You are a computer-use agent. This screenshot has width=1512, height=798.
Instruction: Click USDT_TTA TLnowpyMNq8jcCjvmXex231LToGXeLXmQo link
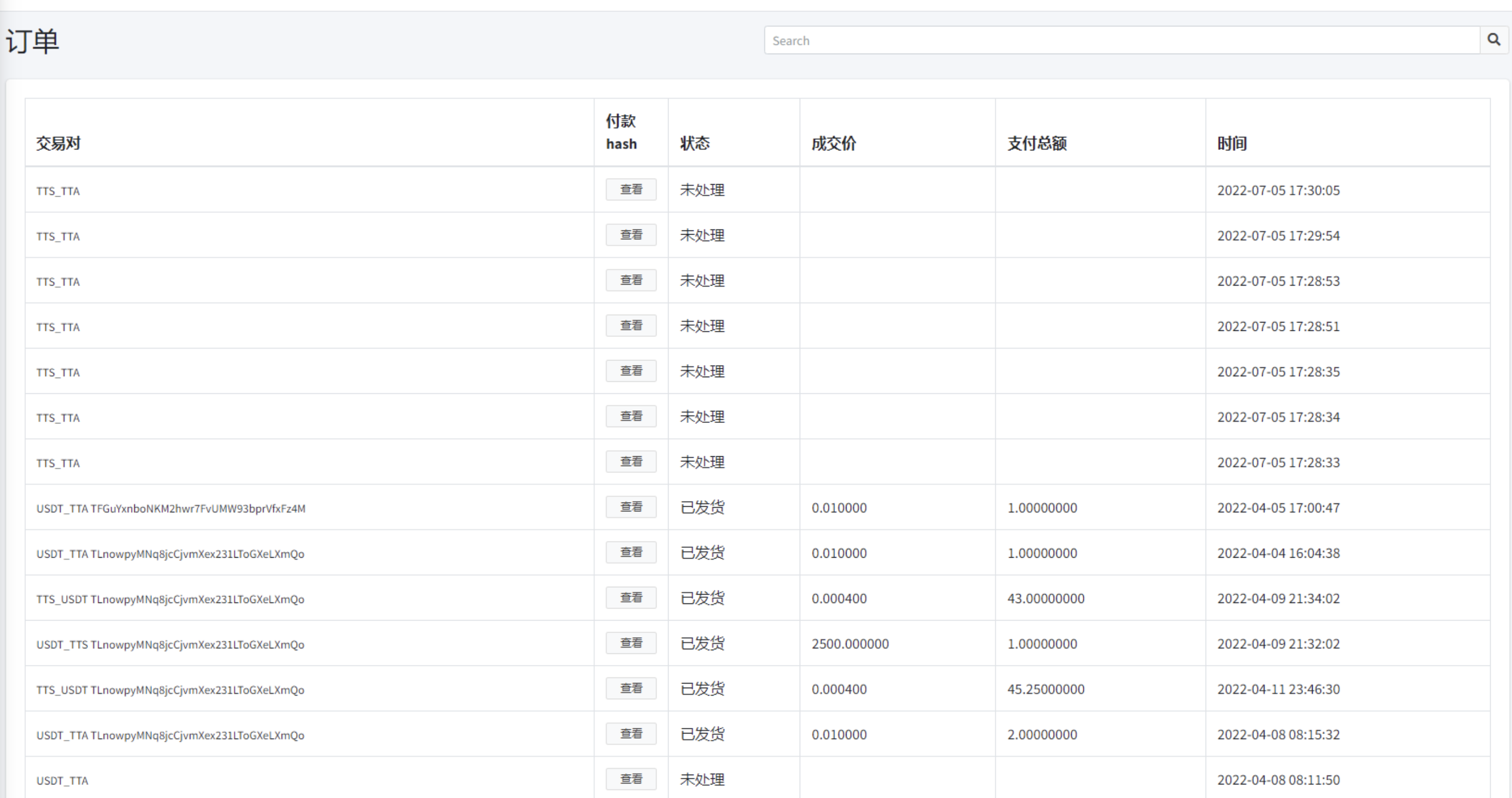[170, 553]
